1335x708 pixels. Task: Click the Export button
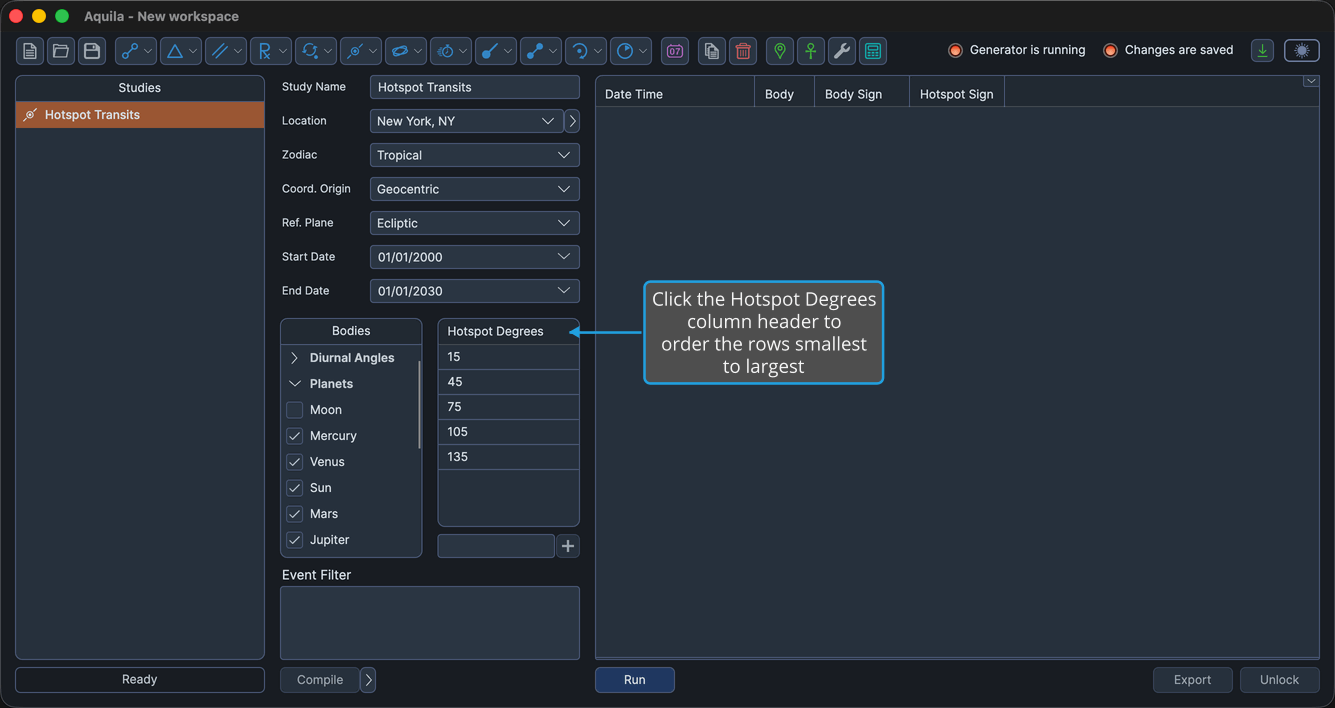pyautogui.click(x=1193, y=680)
